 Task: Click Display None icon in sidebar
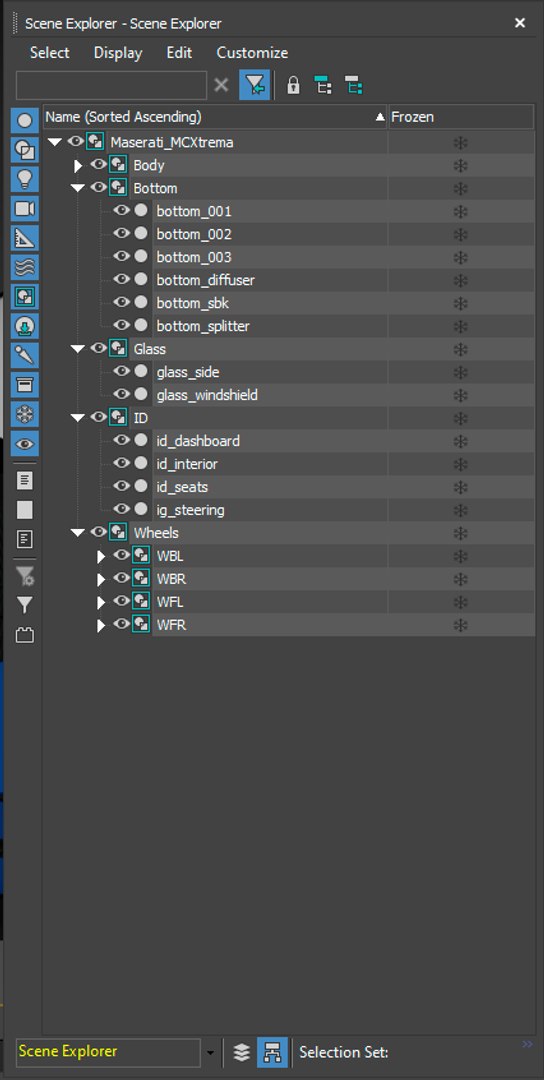(25, 510)
